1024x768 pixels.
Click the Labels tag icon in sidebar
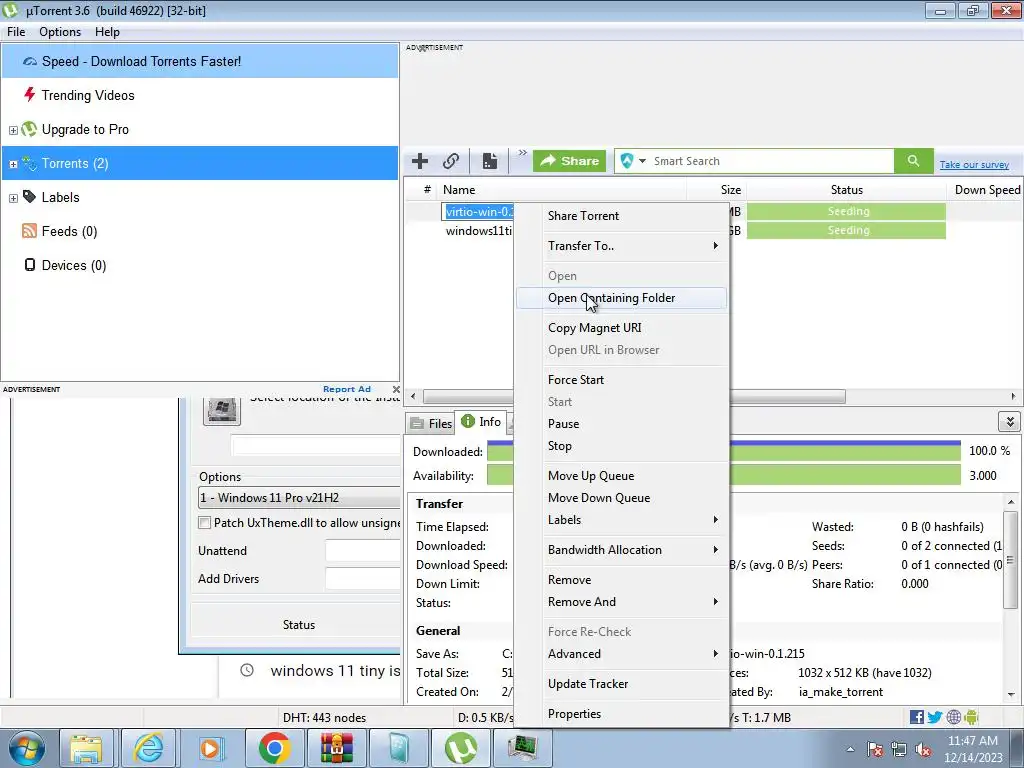pos(29,197)
